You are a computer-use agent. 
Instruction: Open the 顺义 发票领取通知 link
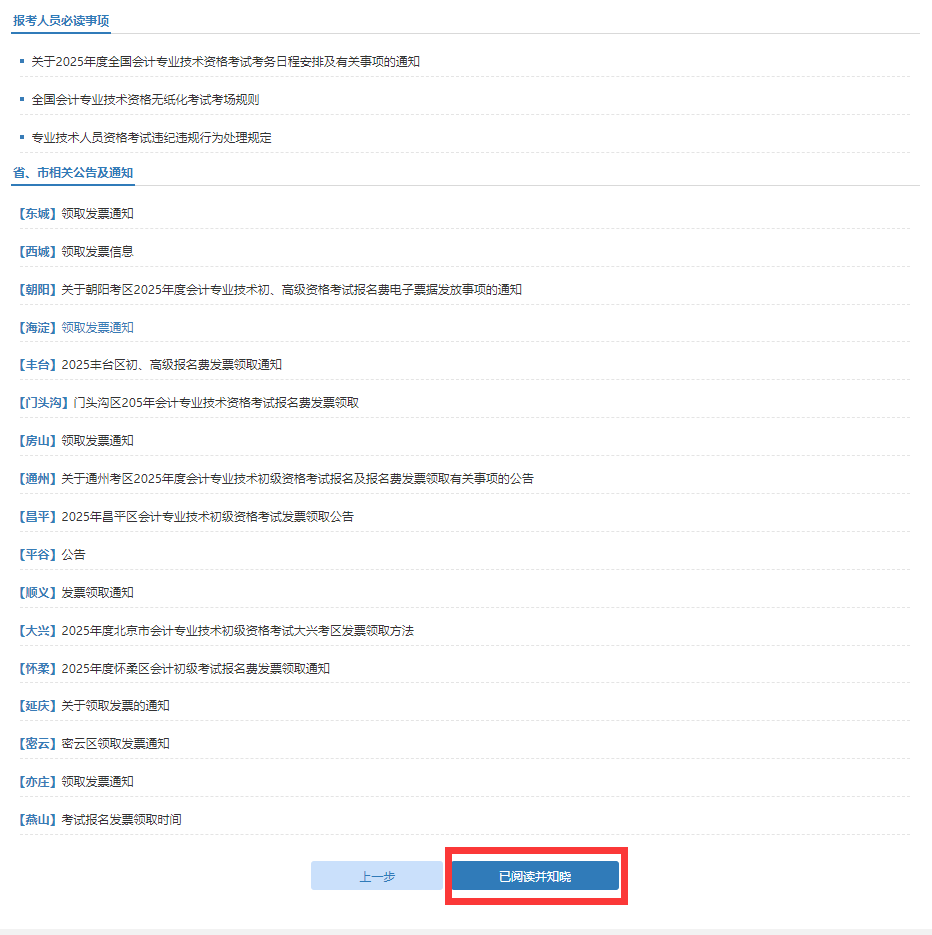pyautogui.click(x=97, y=593)
